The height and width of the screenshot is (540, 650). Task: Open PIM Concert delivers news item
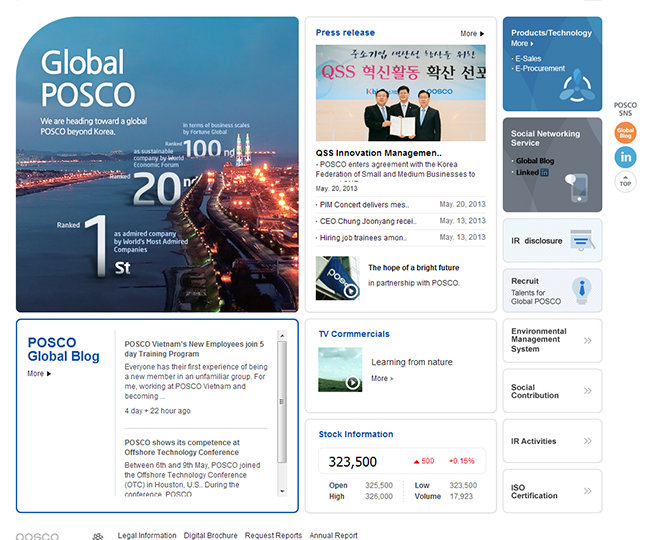[x=364, y=205]
